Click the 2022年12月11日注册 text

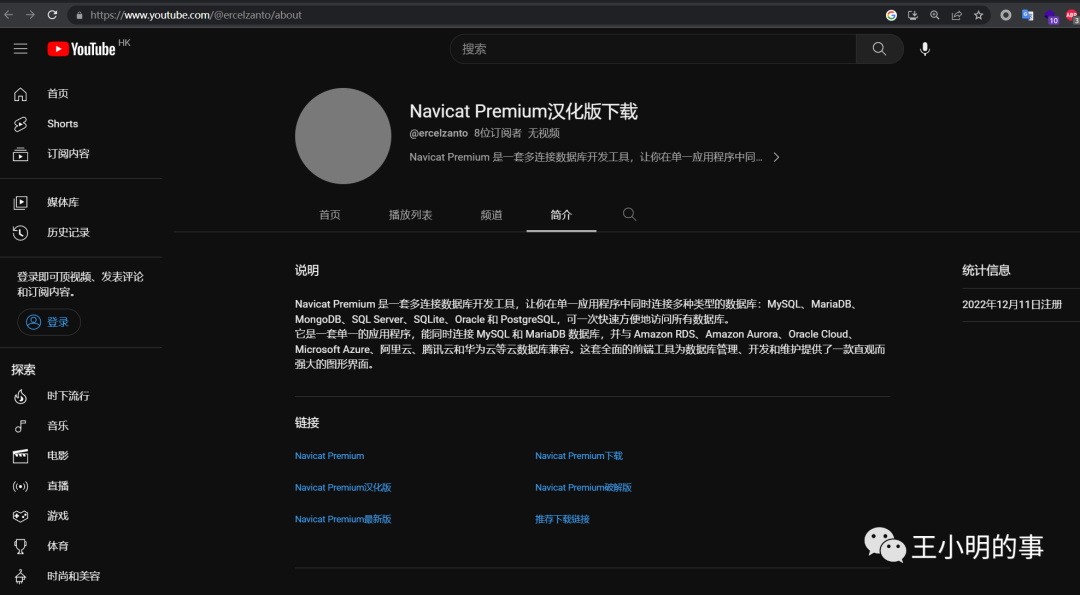coord(1012,304)
